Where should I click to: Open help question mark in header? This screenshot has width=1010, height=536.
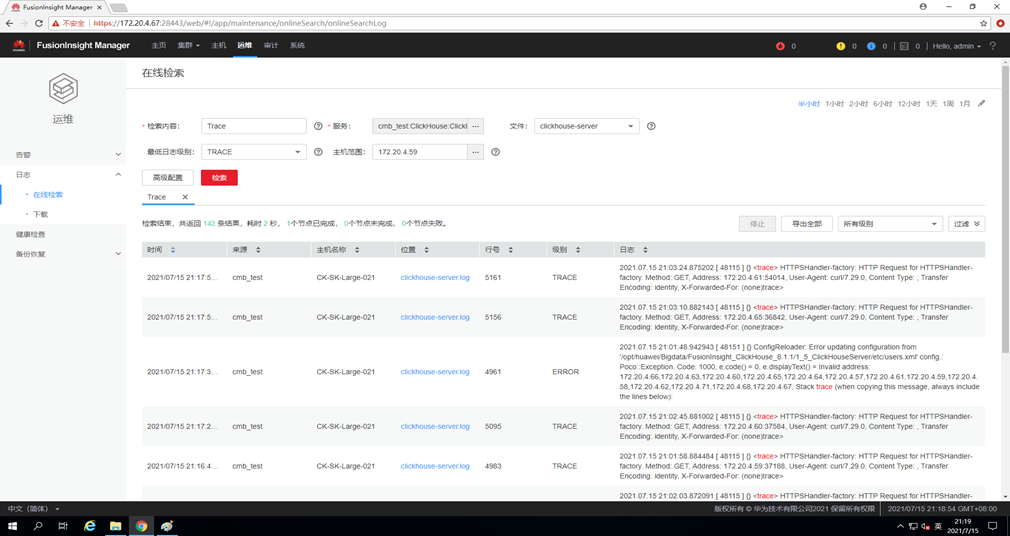tap(993, 46)
